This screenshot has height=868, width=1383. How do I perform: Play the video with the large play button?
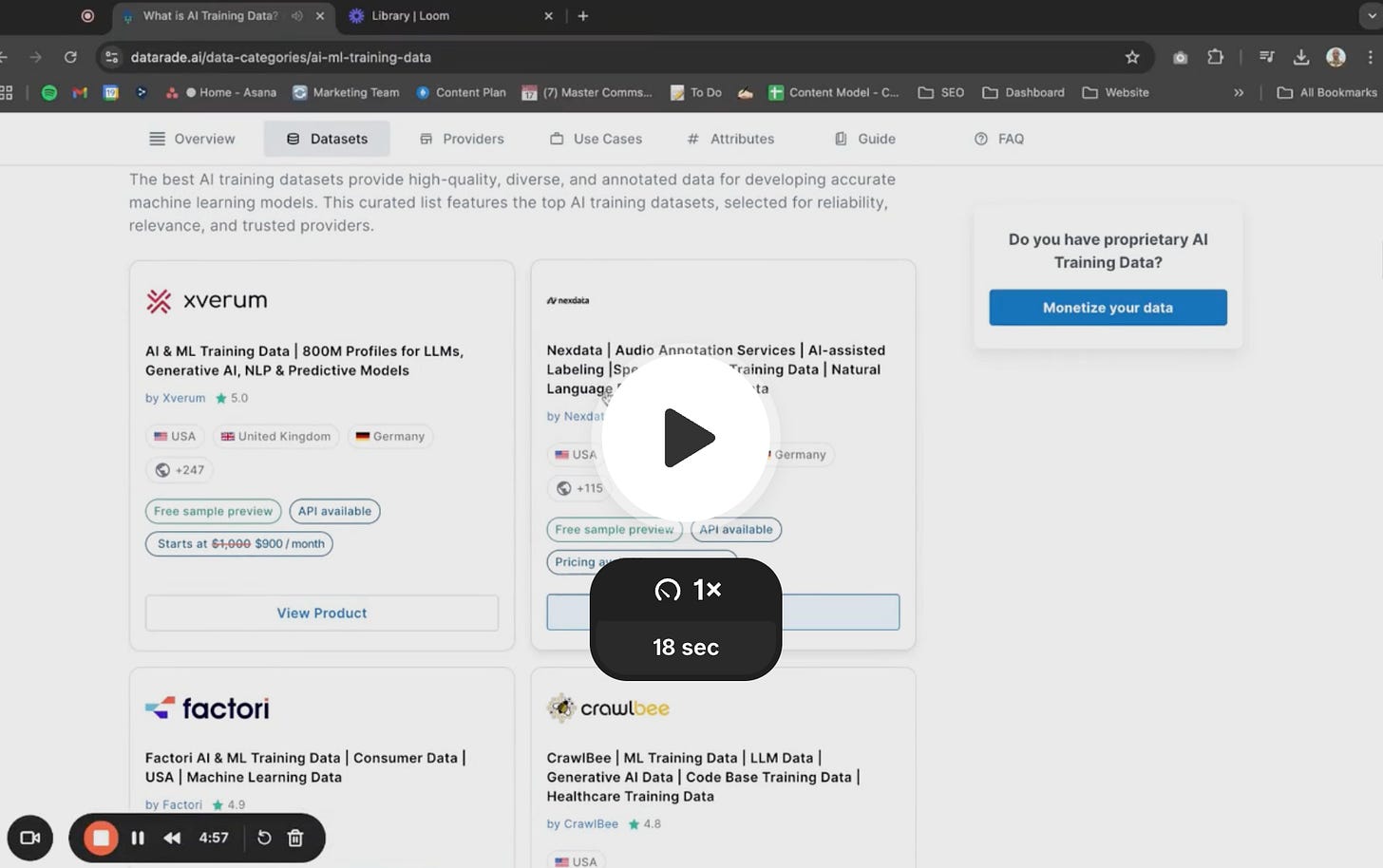[x=687, y=438]
